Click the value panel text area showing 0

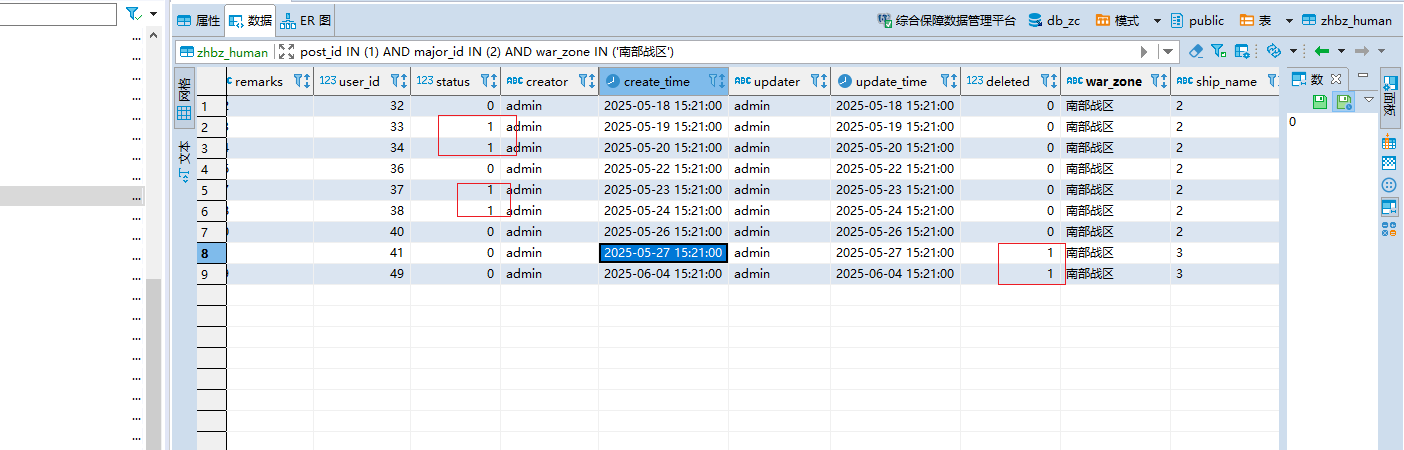pyautogui.click(x=1331, y=280)
